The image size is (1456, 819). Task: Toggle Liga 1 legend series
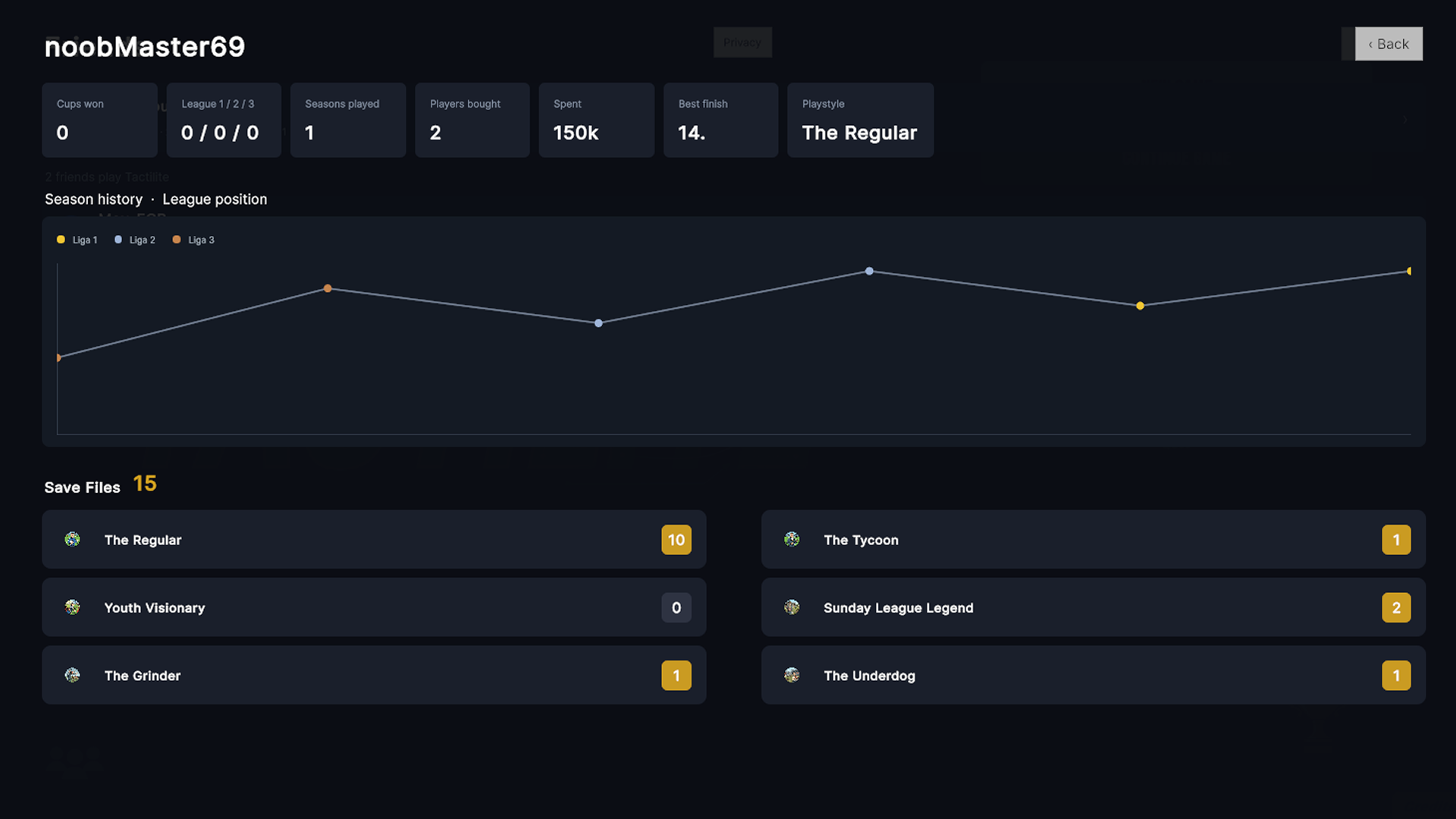(77, 240)
